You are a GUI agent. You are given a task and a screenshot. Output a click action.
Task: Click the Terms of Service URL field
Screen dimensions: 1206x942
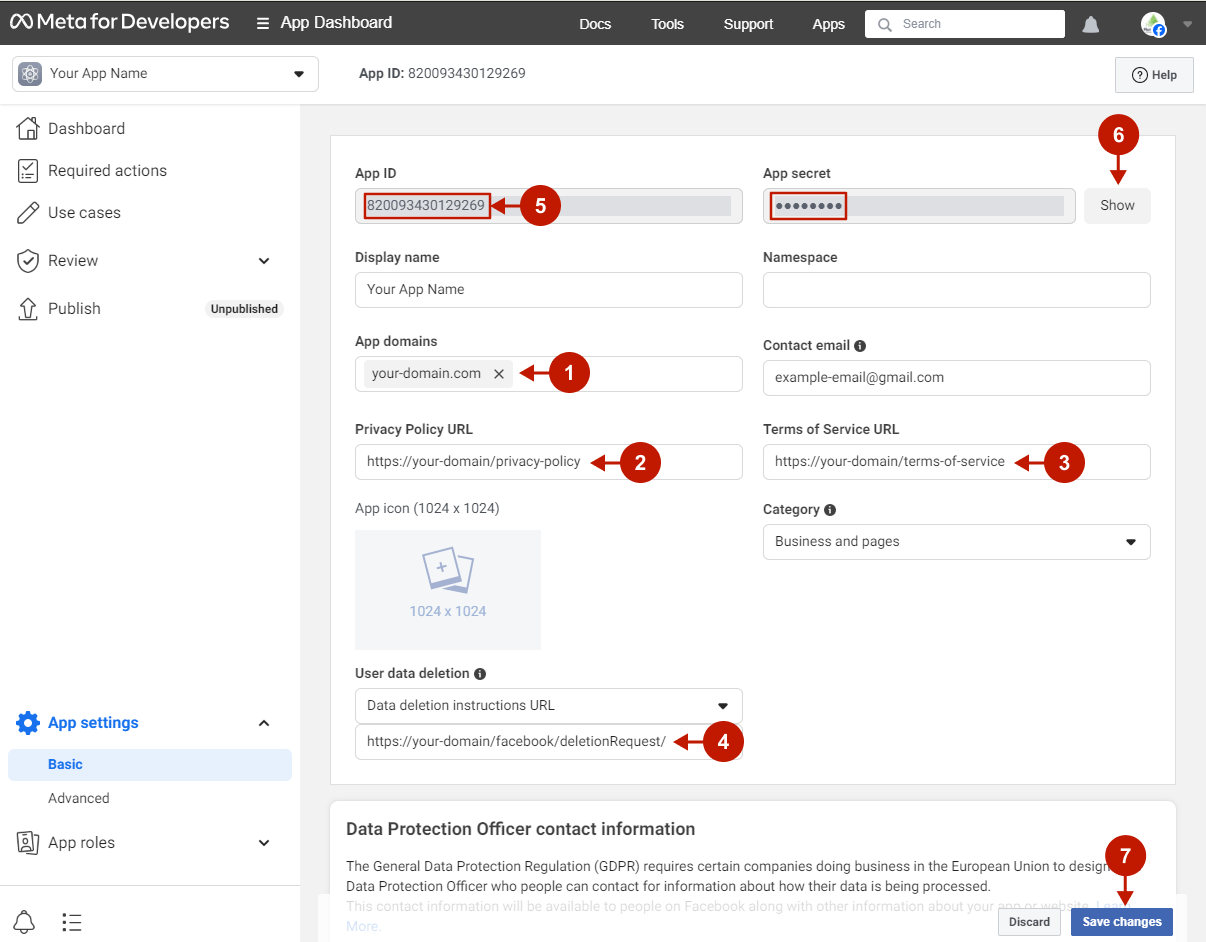(x=957, y=462)
